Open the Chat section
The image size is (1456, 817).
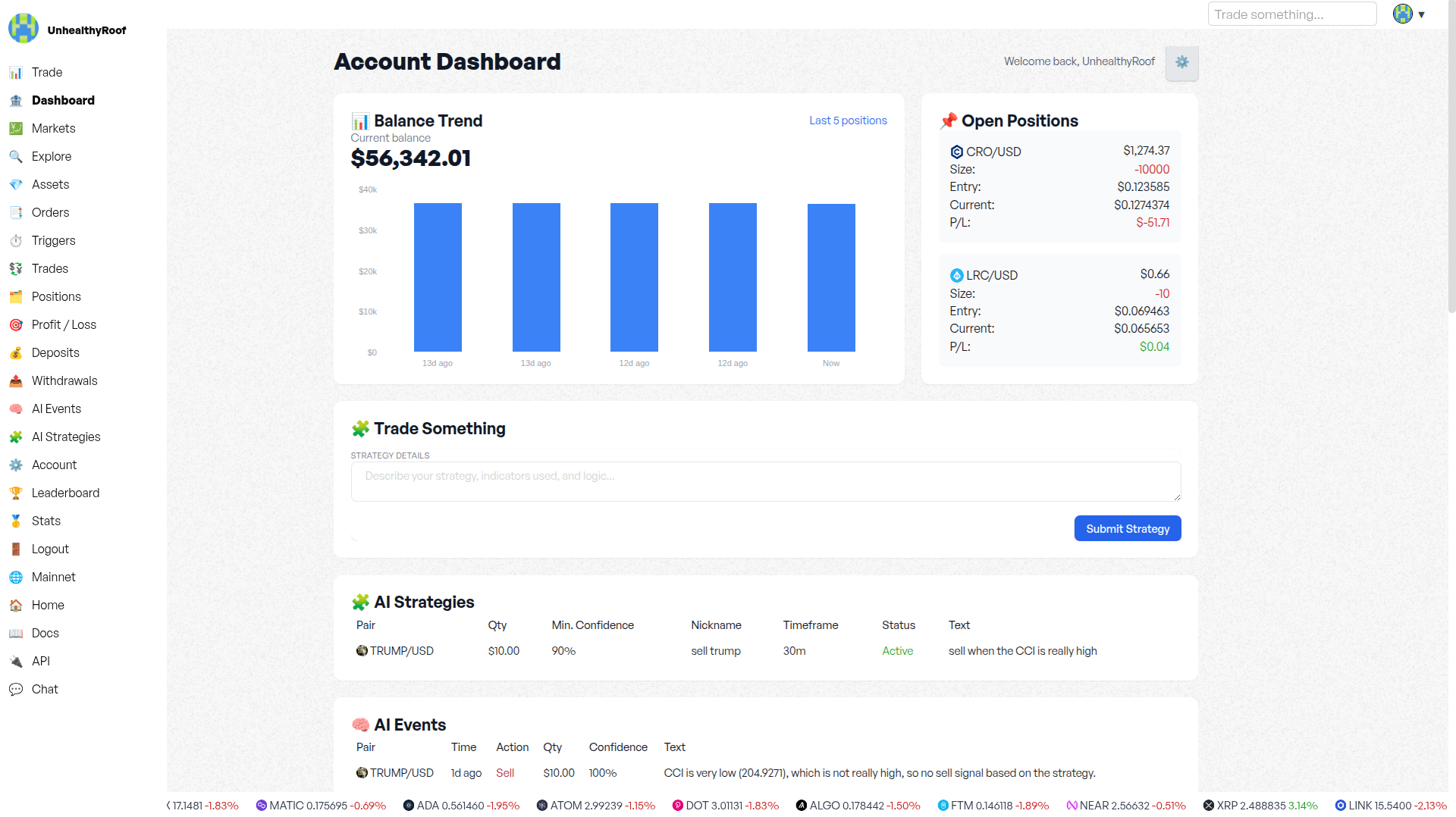45,689
